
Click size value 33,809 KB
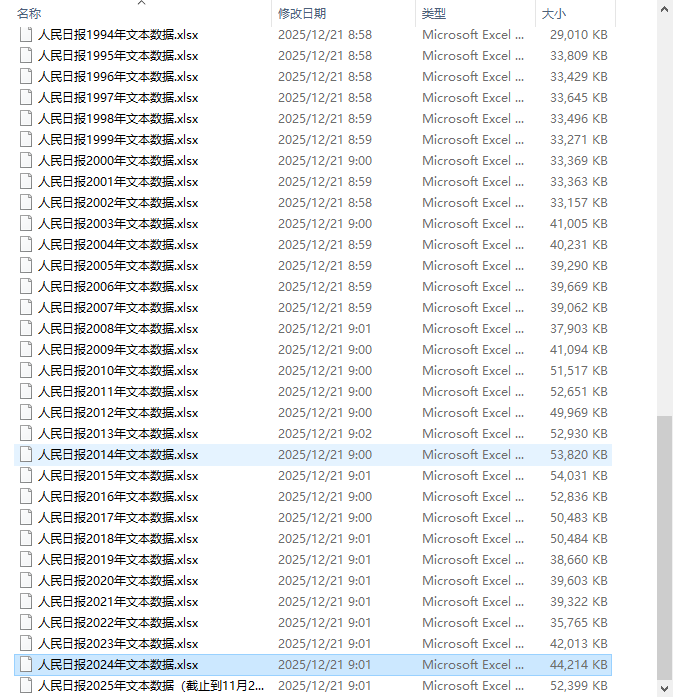[x=578, y=56]
